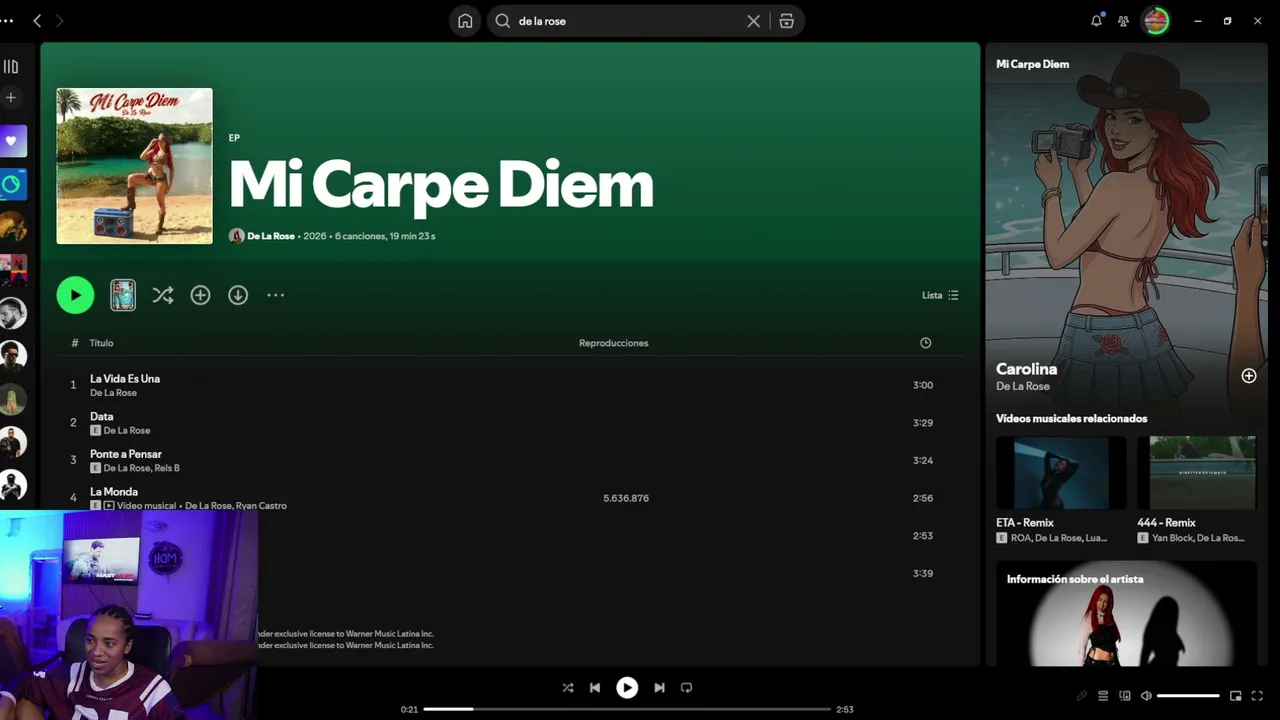Click the 3:24 duration of Ponte a Pensar
This screenshot has width=1280, height=720.
923,460
